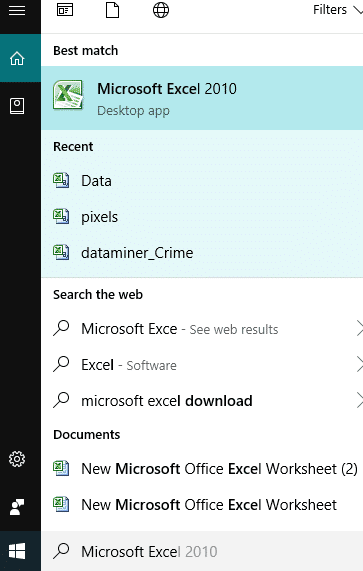
Task: Click the Recent section heading
Action: pyautogui.click(x=73, y=146)
